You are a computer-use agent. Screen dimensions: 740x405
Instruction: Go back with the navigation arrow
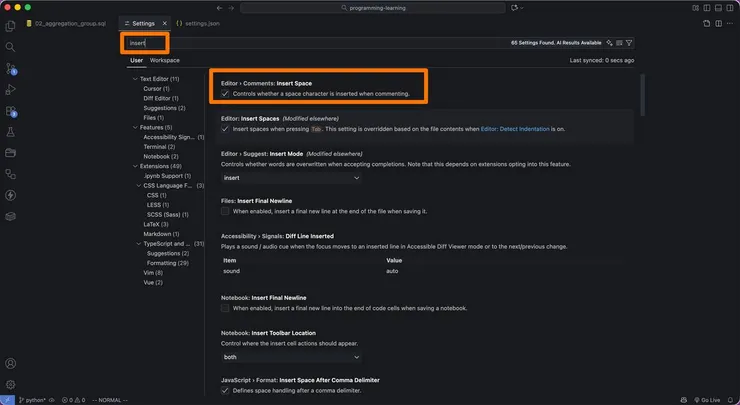pos(219,8)
